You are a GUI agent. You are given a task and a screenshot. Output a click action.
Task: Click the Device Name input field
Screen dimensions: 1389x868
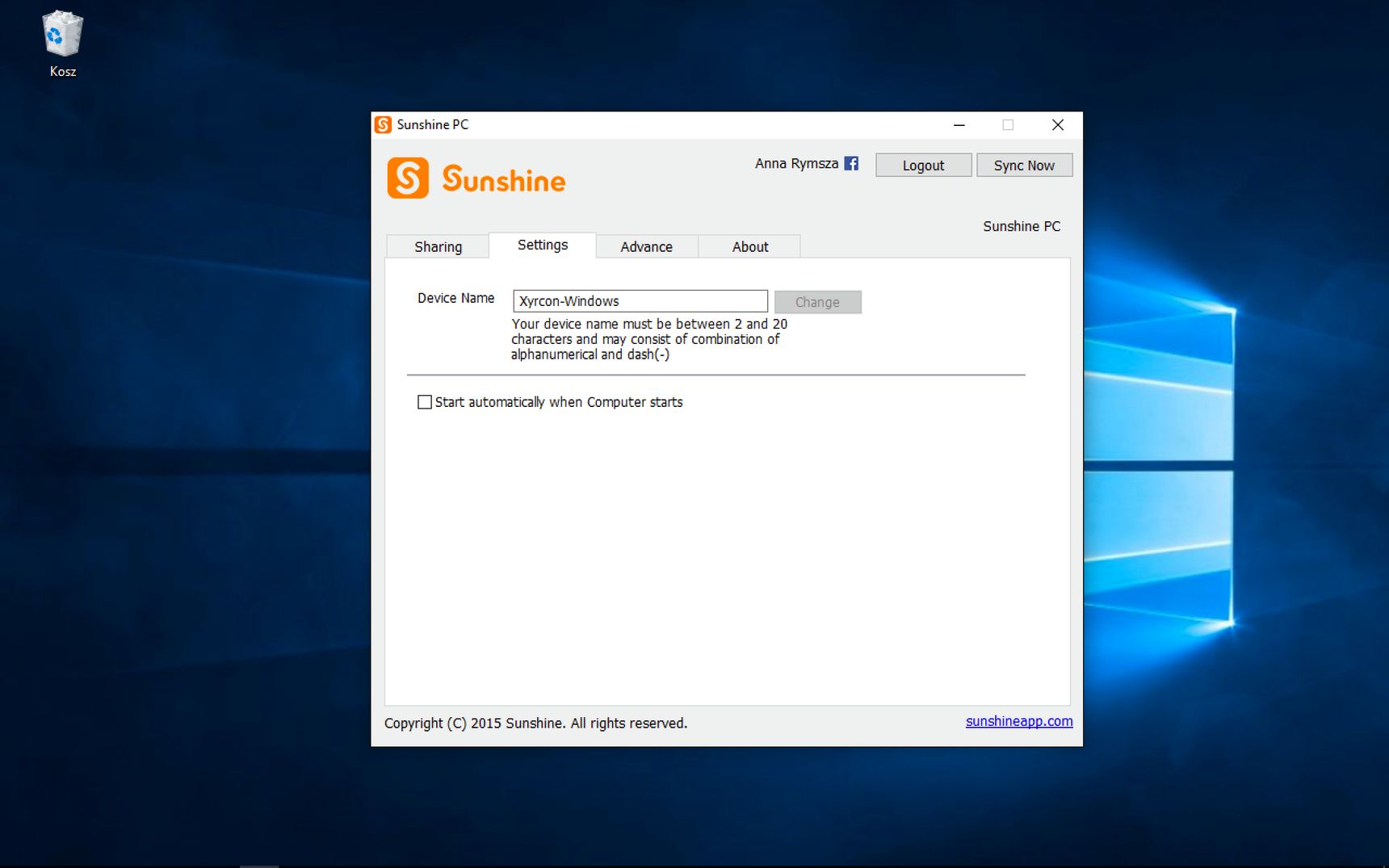click(x=640, y=301)
